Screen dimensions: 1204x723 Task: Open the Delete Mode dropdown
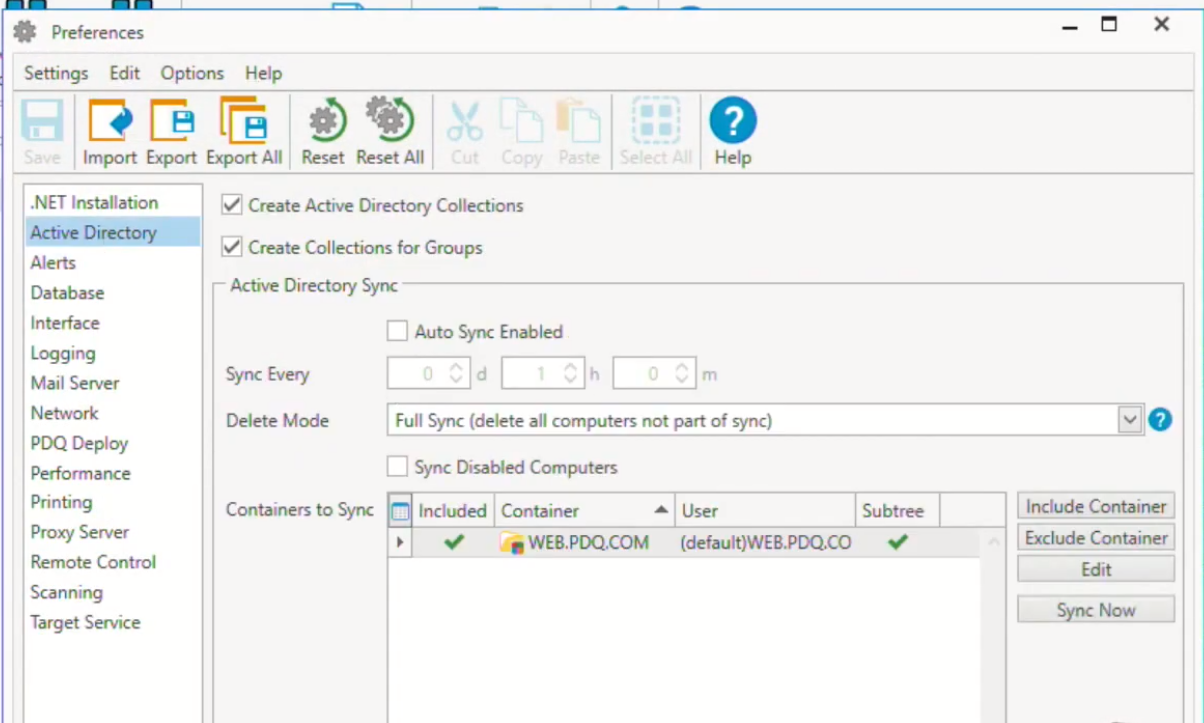click(1130, 420)
